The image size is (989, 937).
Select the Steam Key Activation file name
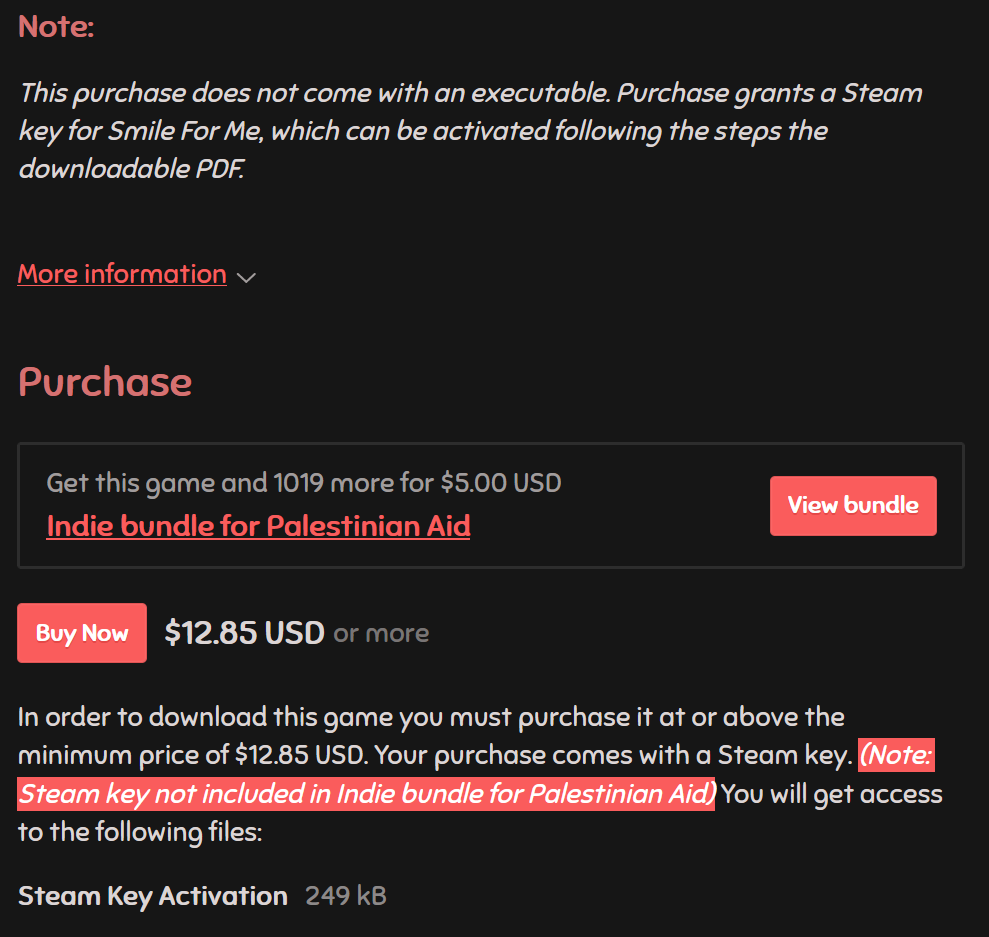coord(153,896)
